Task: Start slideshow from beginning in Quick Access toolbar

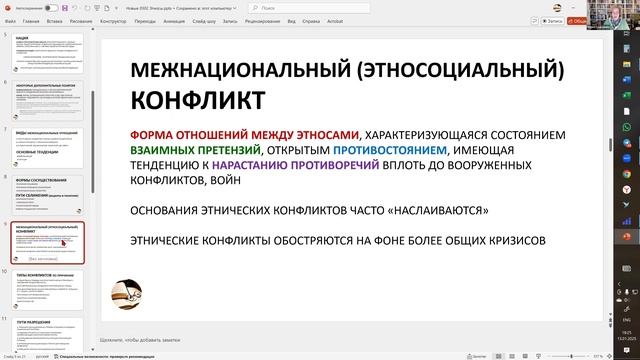Action: tap(97, 8)
